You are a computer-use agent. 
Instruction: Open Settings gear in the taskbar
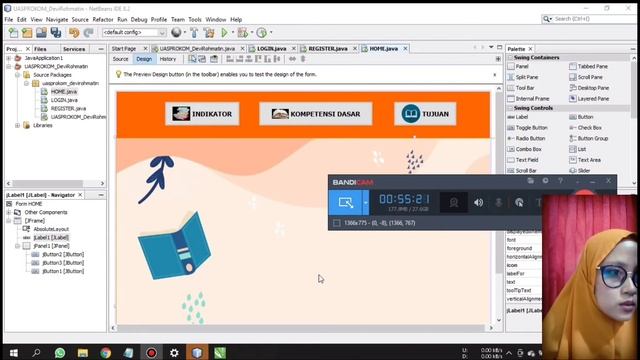(174, 353)
